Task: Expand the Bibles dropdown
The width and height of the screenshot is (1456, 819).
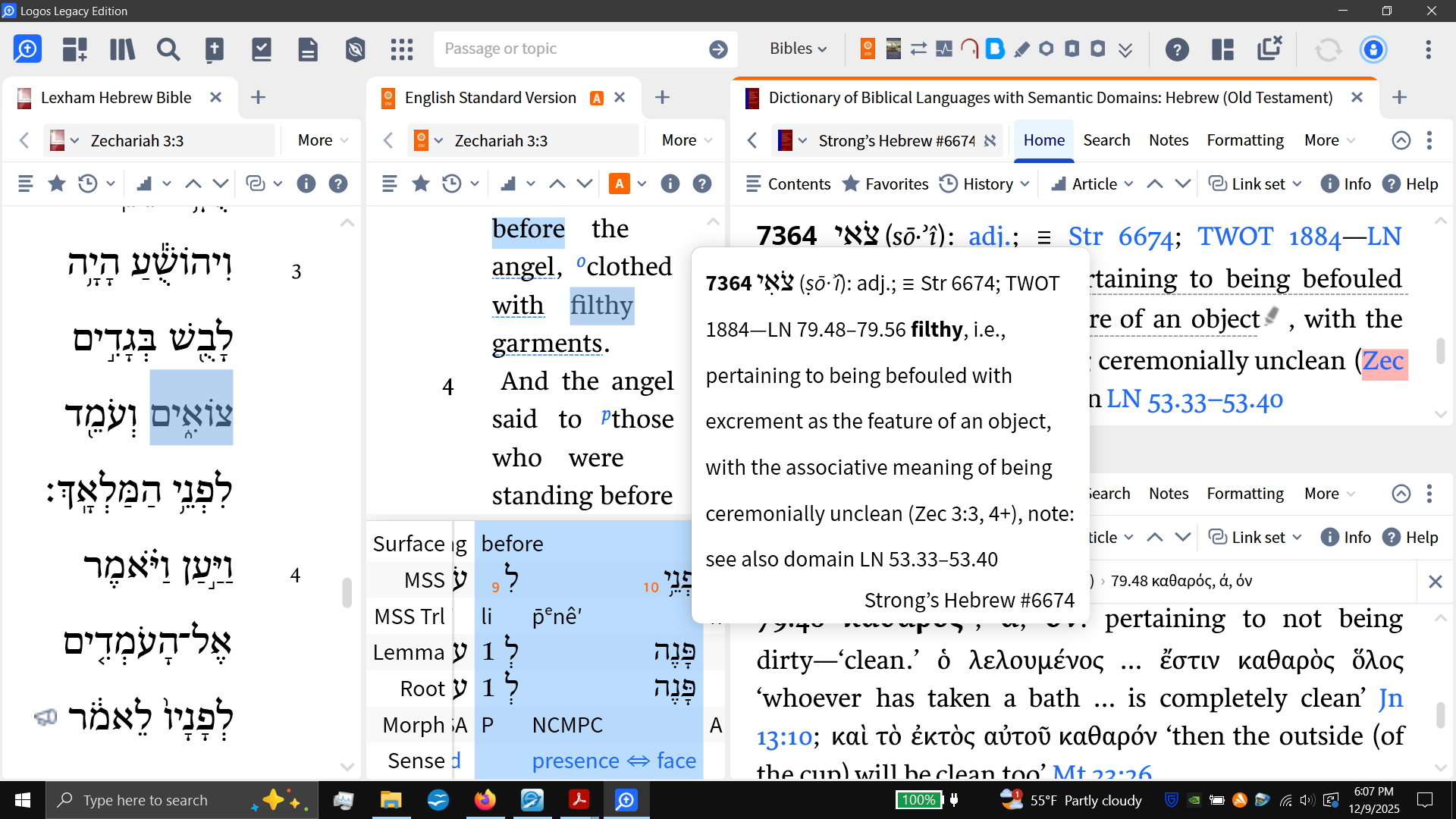Action: (798, 49)
